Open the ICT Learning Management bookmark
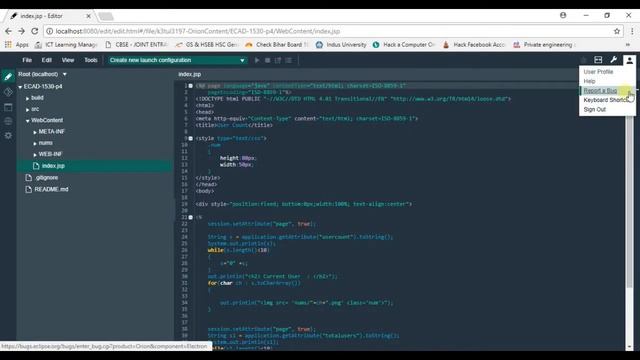The image size is (640, 360). (66, 44)
